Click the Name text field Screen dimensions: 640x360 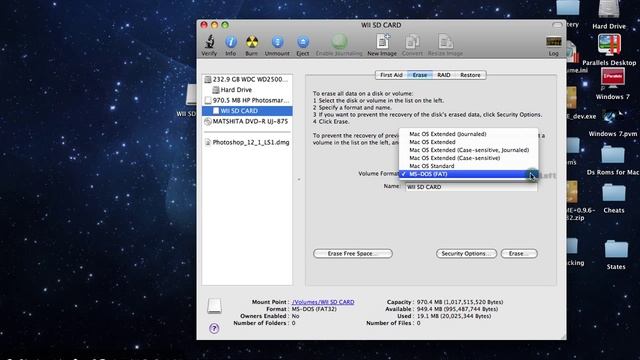click(471, 187)
